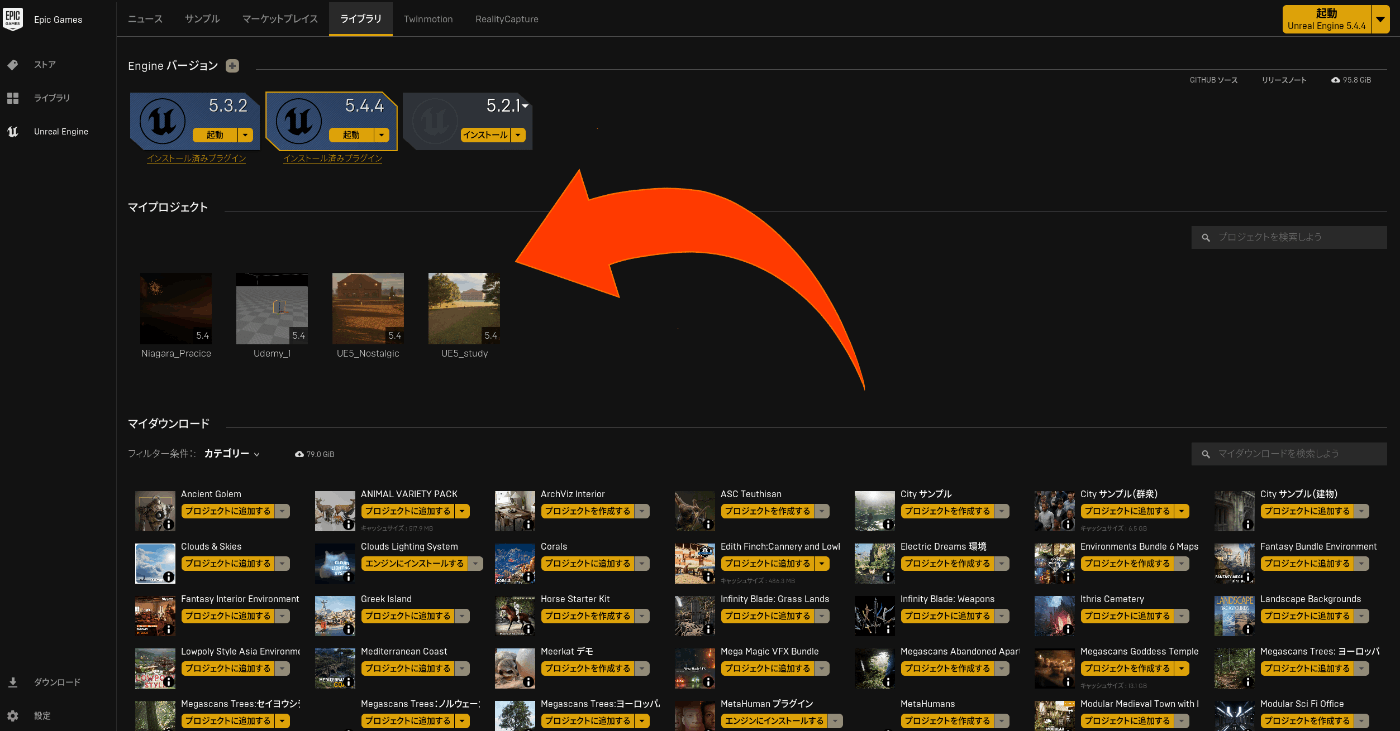
Task: Show info icon on Clouds Lighting System thumbnail
Action: tap(349, 577)
